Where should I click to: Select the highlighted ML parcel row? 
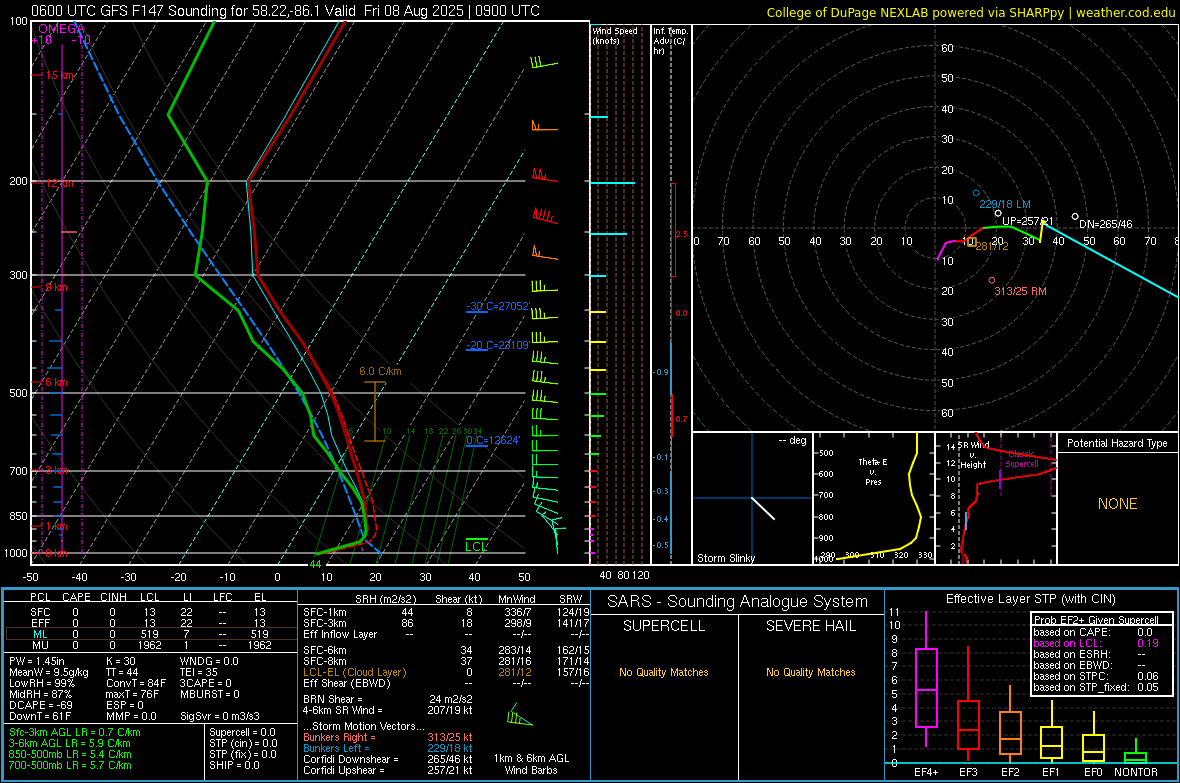[151, 634]
